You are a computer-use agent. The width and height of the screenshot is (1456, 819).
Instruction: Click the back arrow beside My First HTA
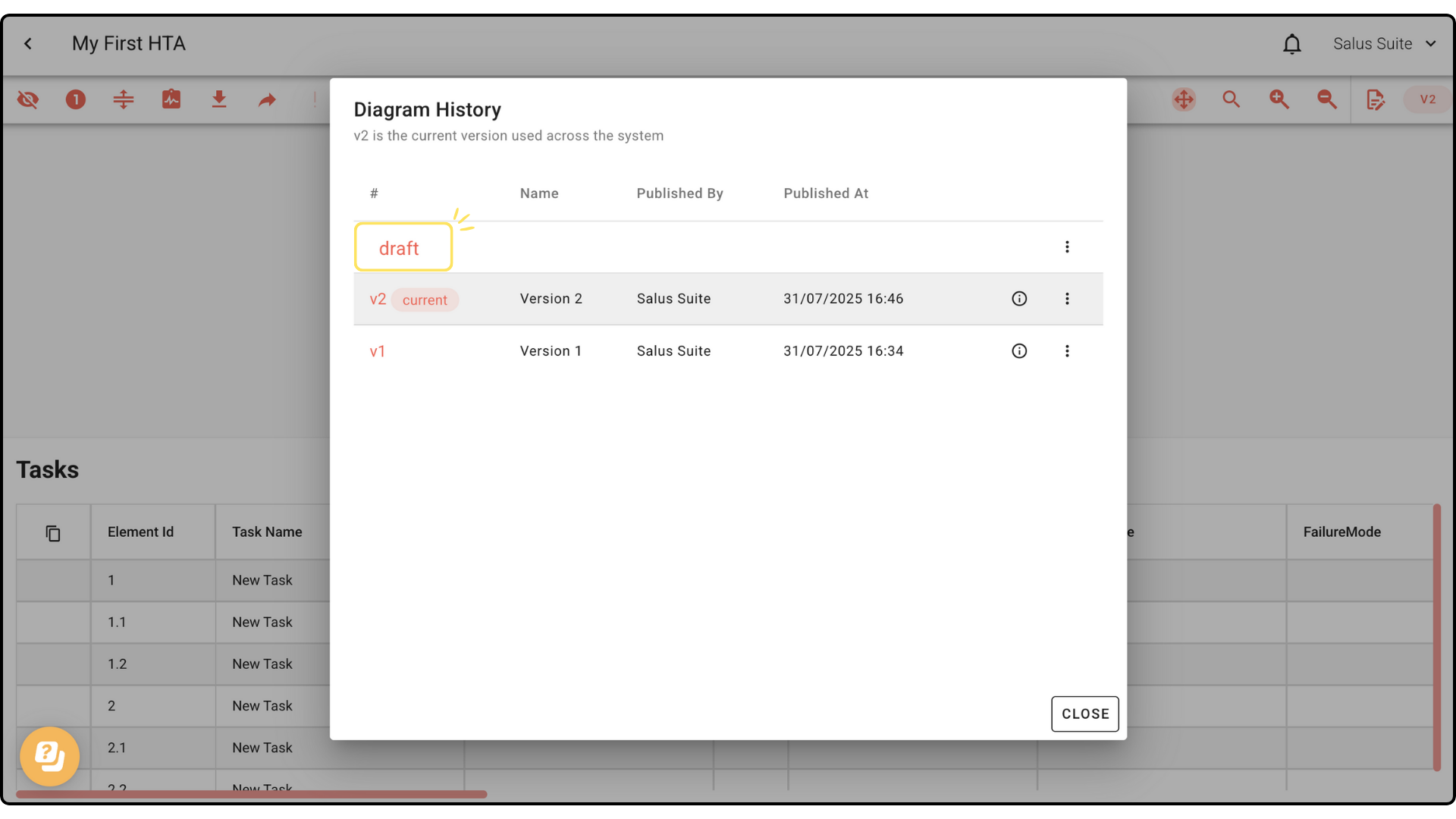tap(28, 44)
